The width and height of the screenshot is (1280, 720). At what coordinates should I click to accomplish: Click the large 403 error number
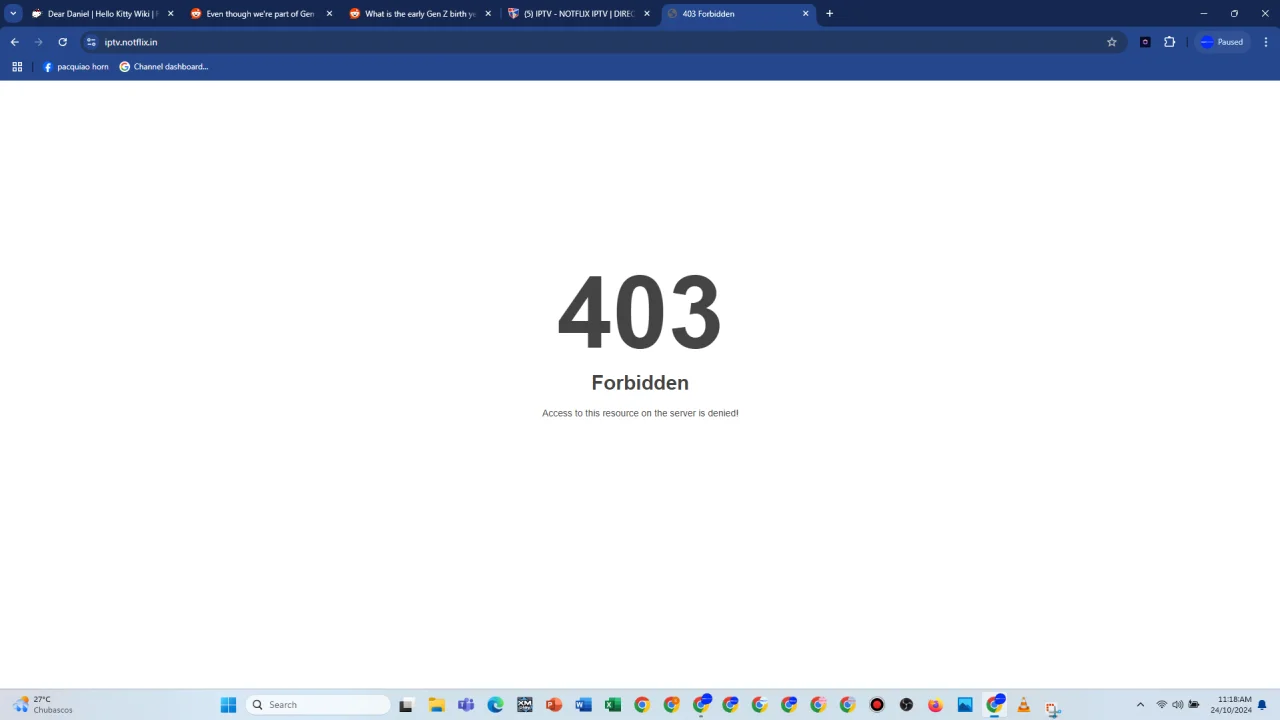click(640, 312)
